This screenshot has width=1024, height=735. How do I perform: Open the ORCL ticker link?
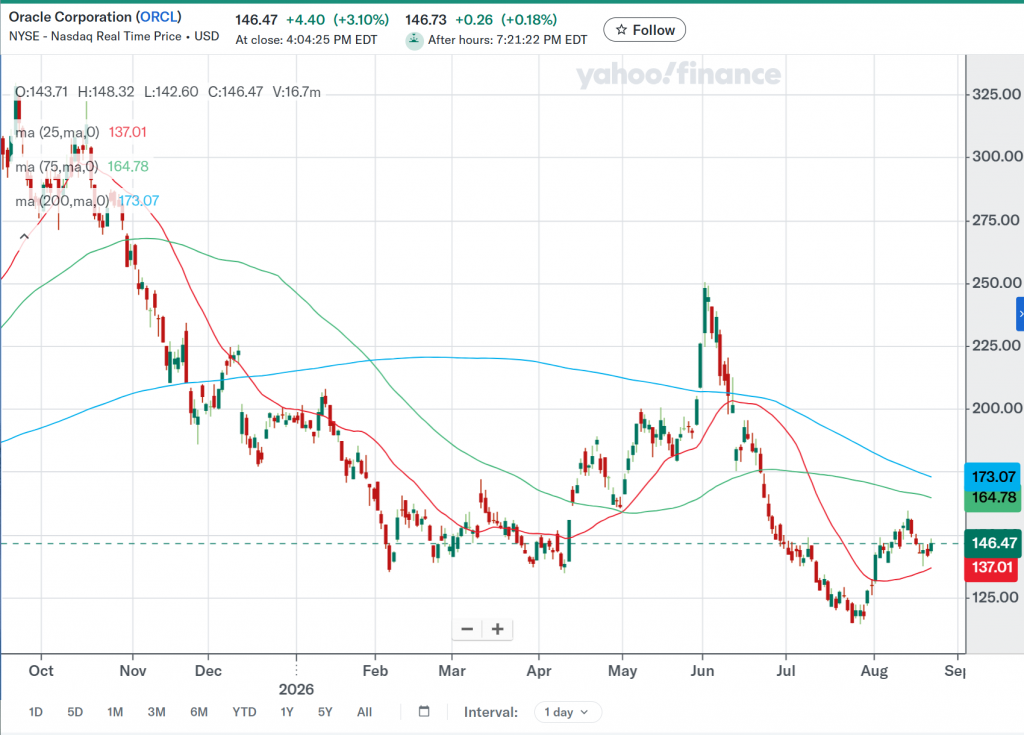tap(159, 17)
